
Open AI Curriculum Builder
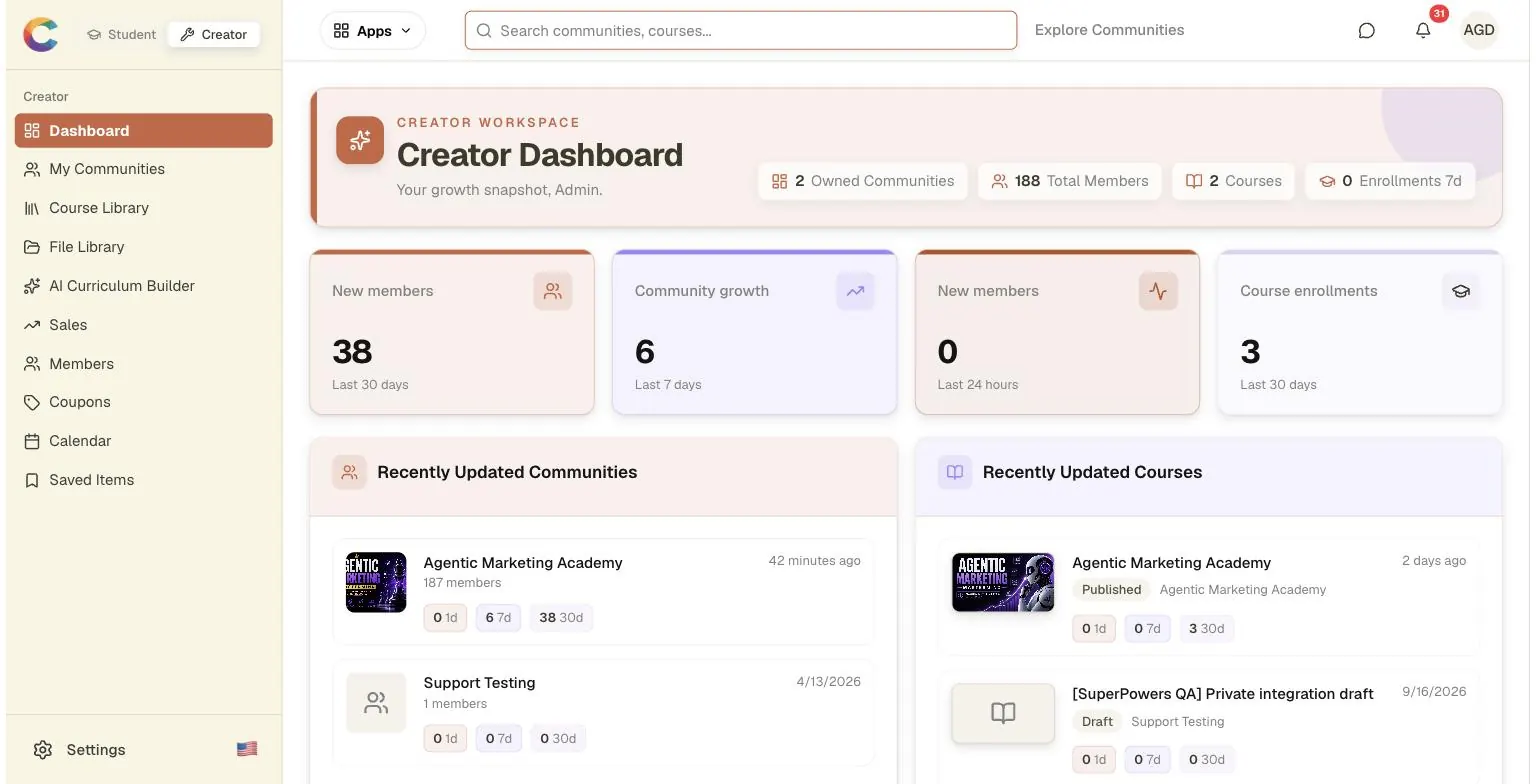click(x=144, y=286)
